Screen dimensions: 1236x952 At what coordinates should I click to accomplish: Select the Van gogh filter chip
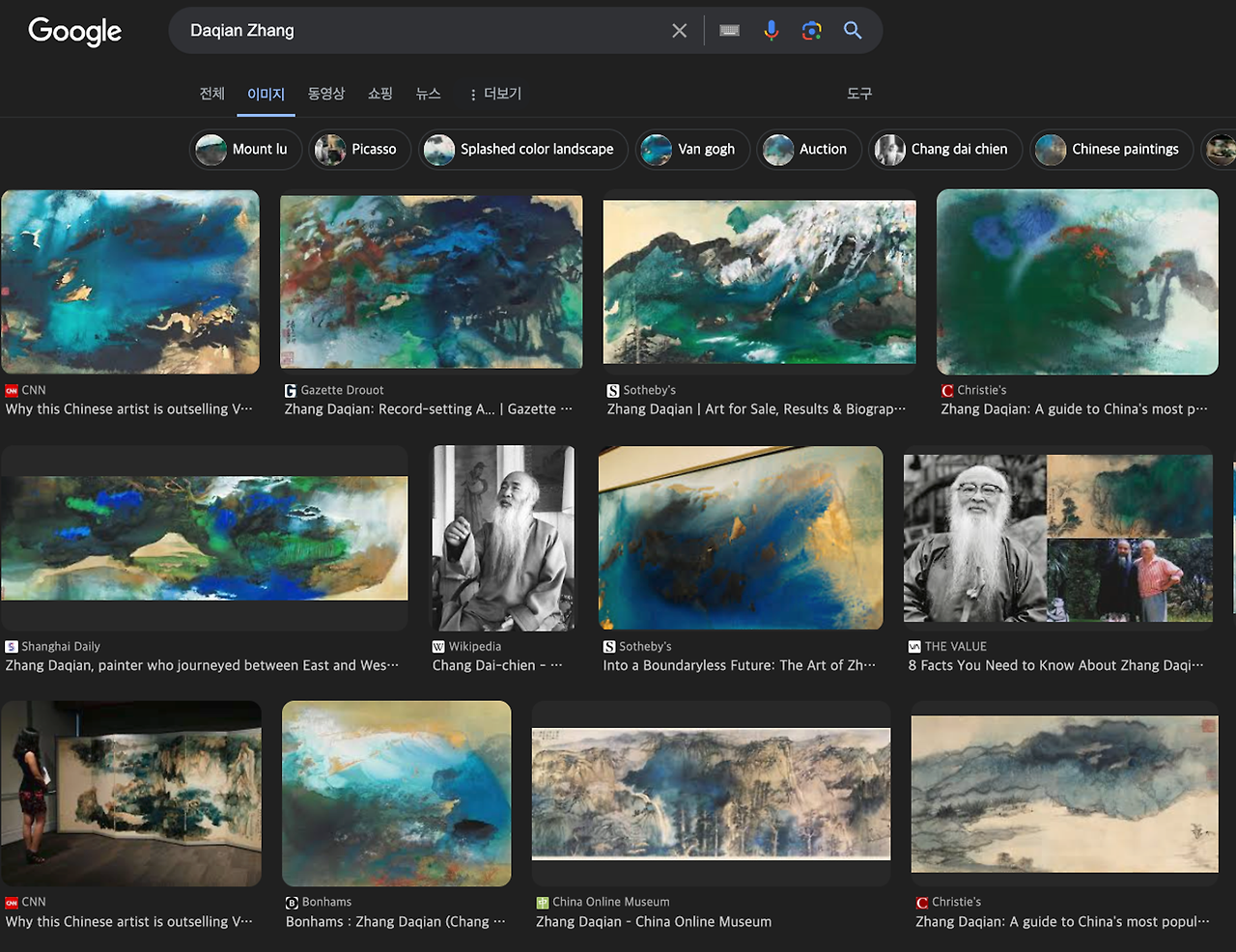click(x=691, y=150)
